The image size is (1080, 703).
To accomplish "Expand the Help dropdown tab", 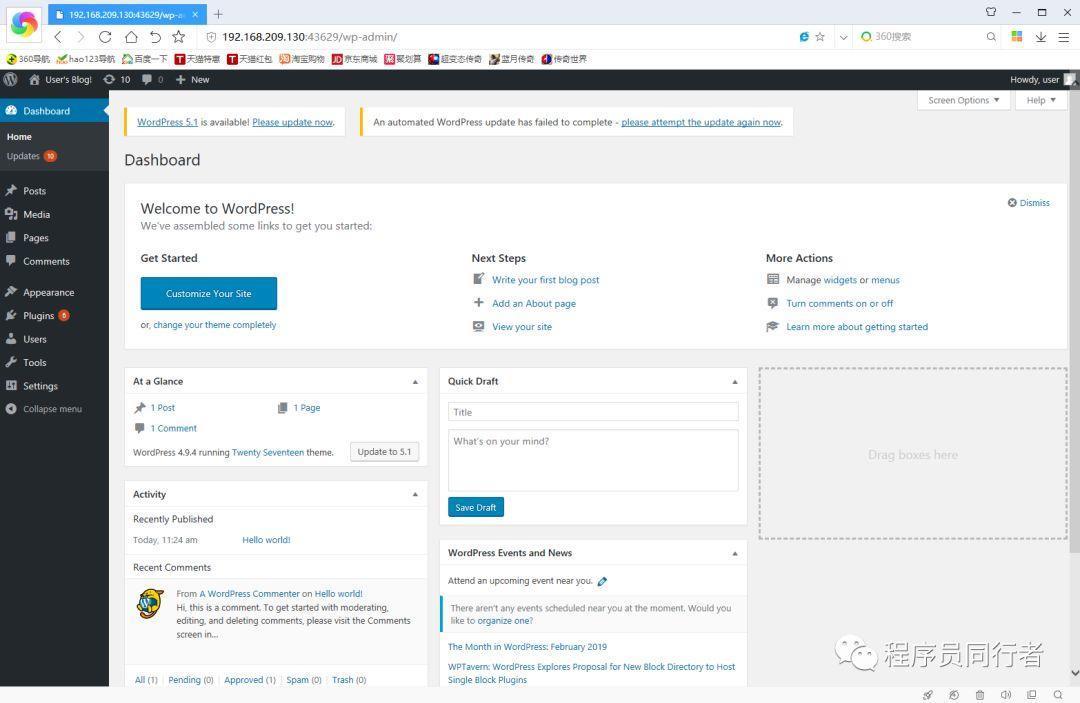I will 1041,100.
